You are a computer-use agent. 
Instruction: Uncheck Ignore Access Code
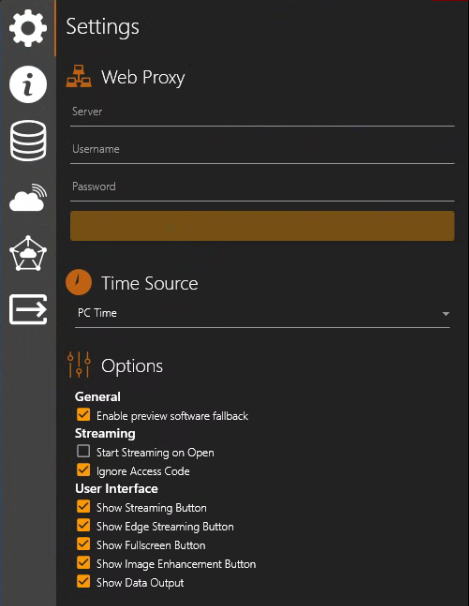pyautogui.click(x=83, y=470)
